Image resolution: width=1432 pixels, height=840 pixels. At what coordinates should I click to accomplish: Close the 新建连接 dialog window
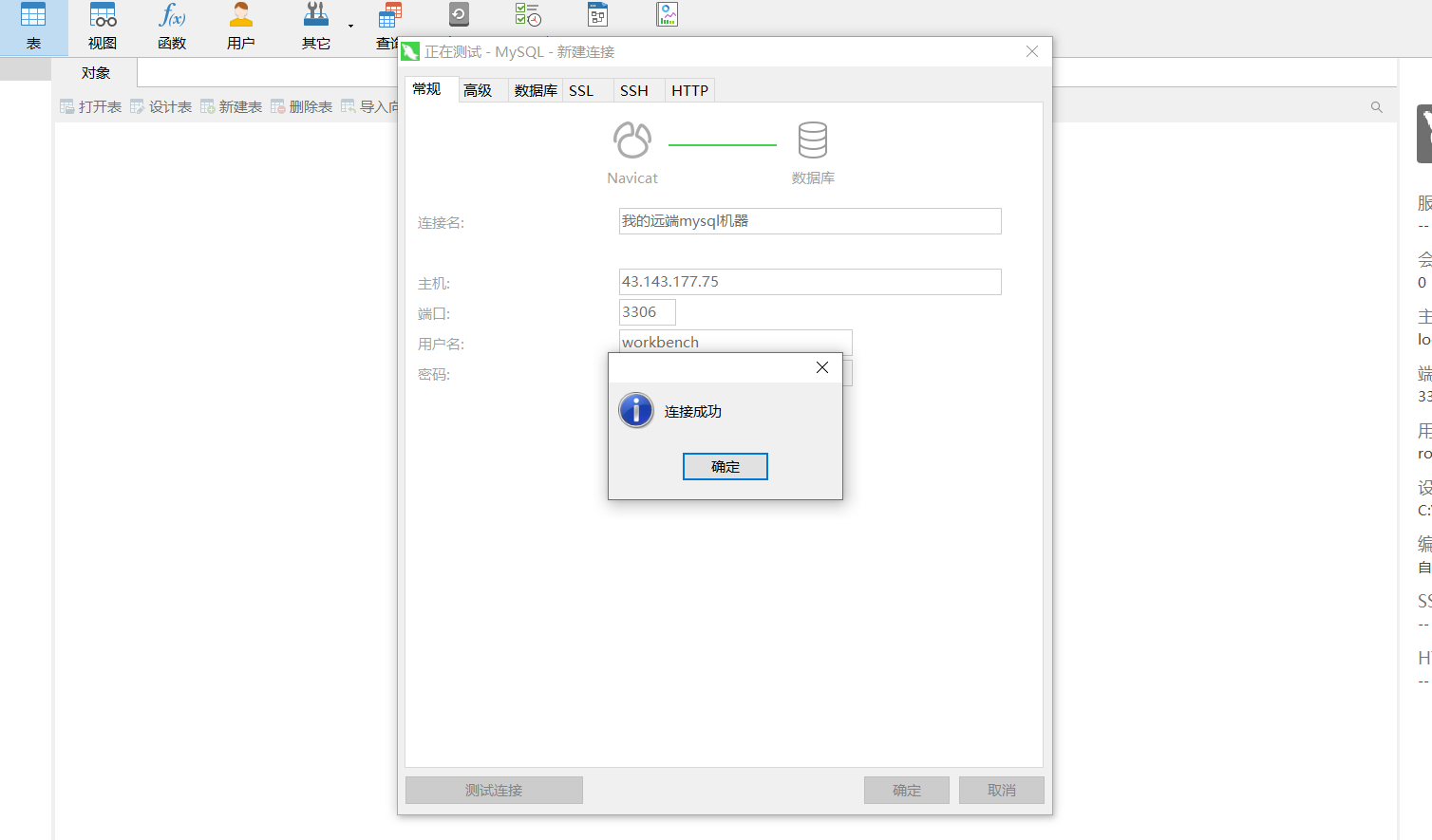1032,51
